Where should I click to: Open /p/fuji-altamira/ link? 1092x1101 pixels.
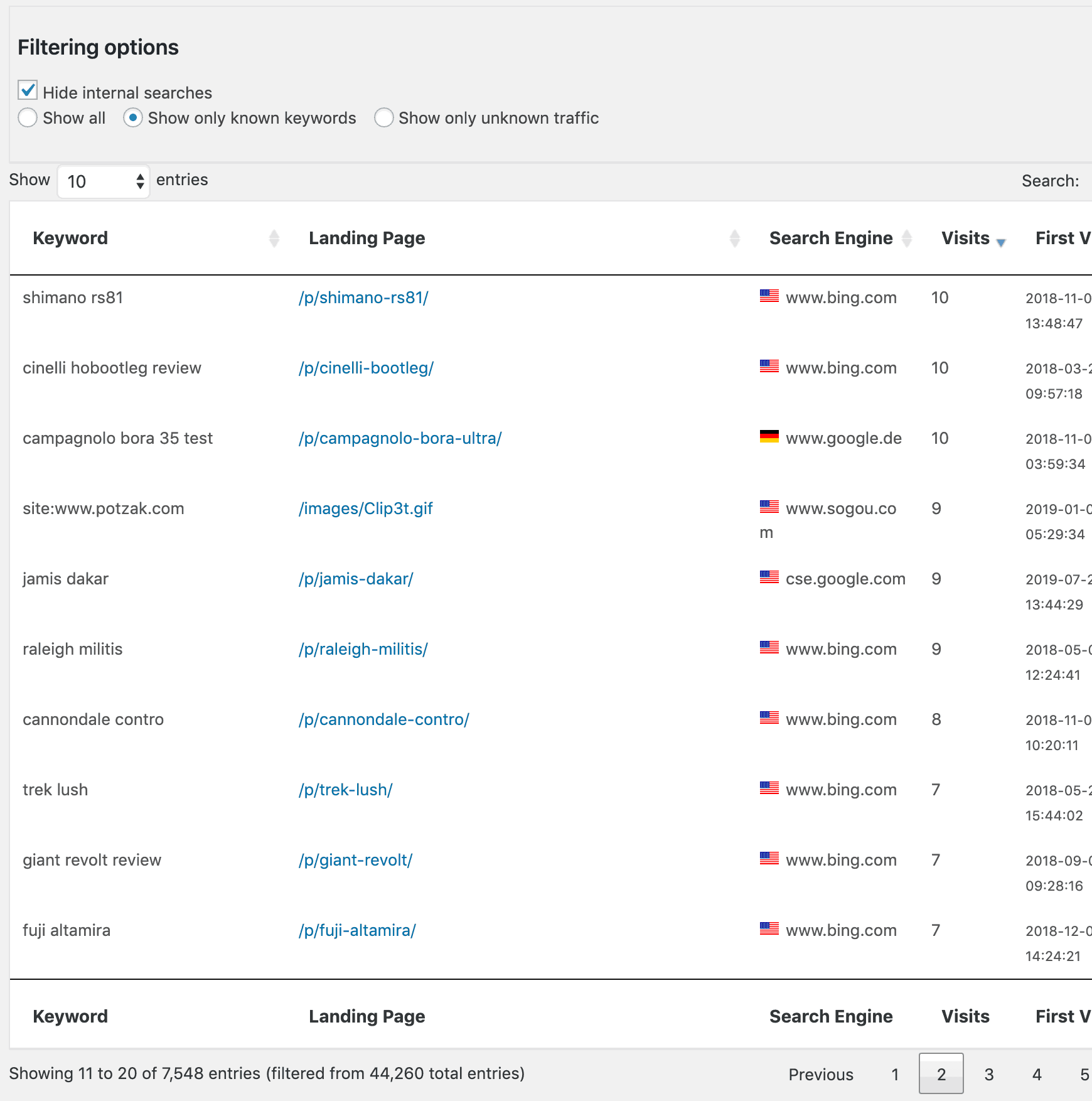tap(357, 930)
